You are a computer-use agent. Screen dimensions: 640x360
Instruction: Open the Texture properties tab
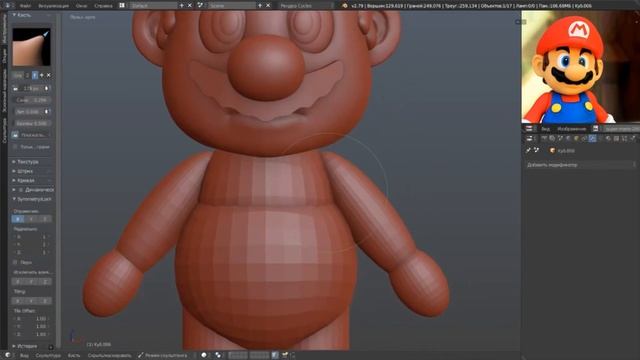coord(616,139)
